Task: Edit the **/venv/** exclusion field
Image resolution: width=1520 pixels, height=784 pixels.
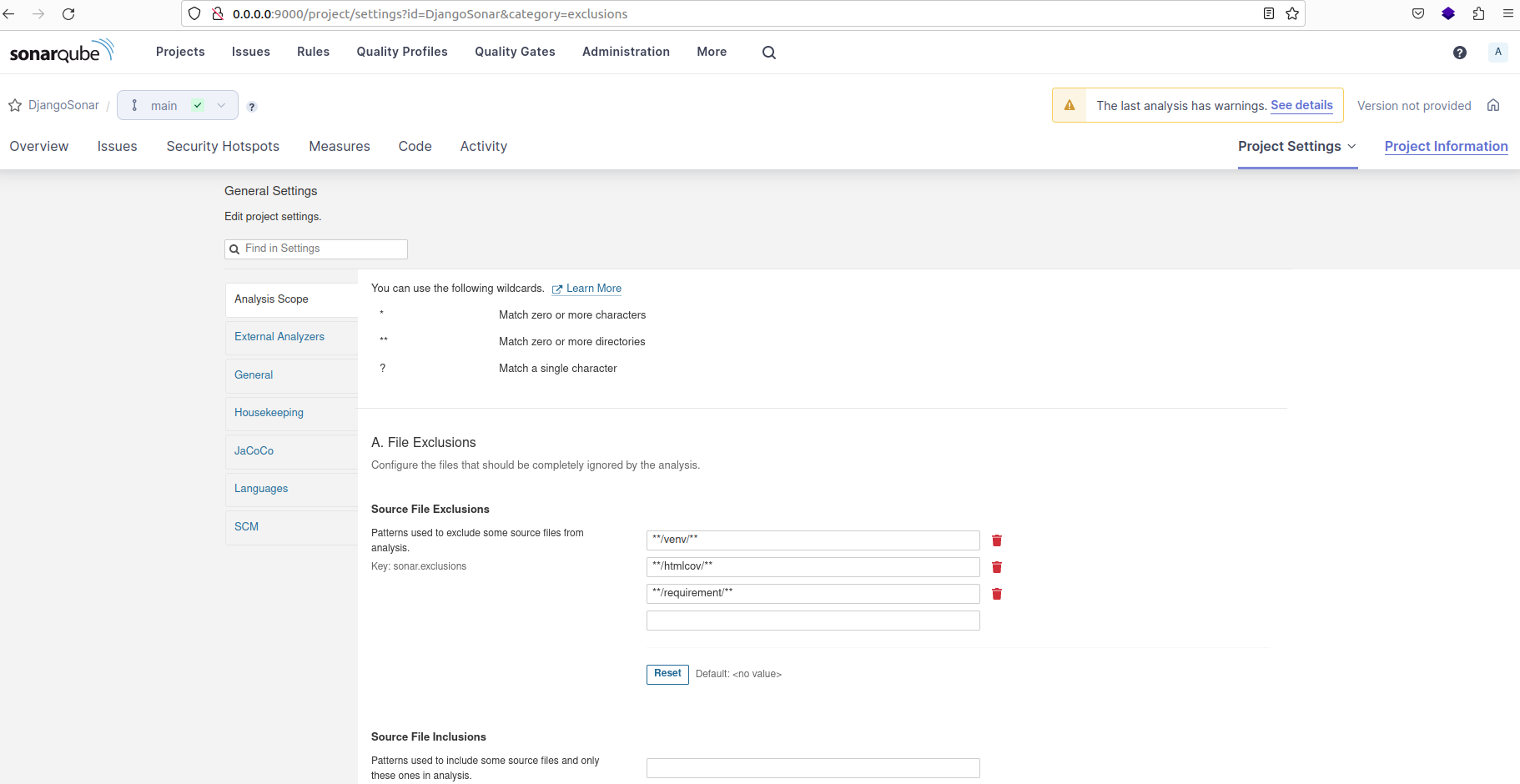Action: (813, 540)
